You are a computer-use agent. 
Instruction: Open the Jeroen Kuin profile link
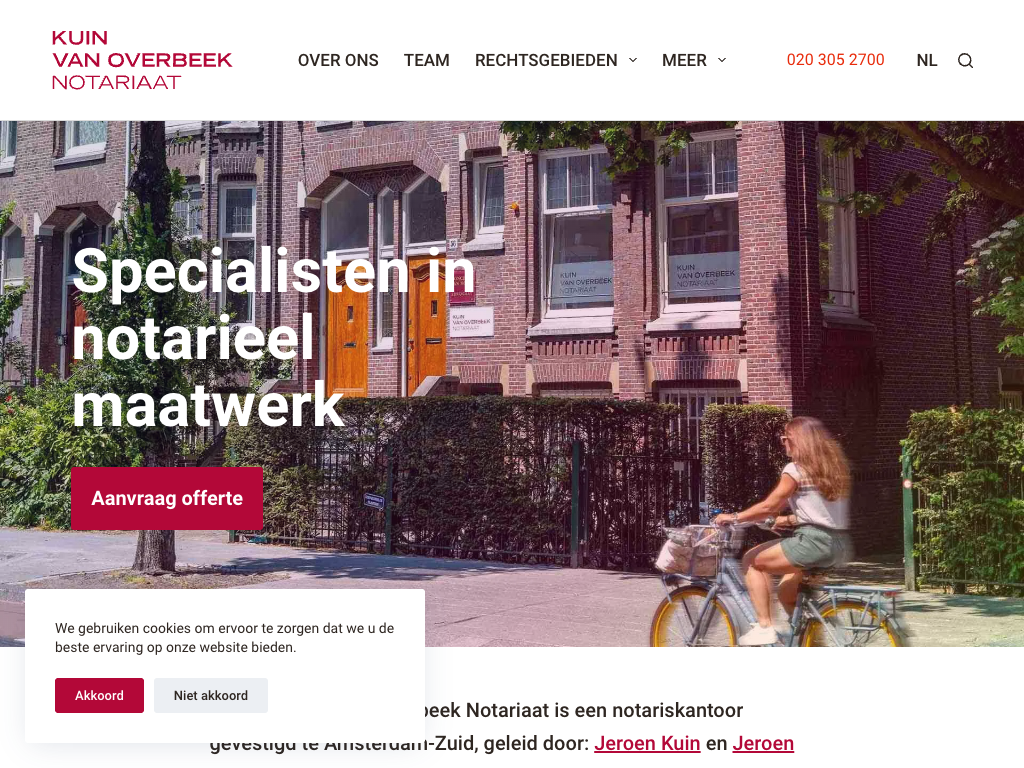tap(647, 743)
